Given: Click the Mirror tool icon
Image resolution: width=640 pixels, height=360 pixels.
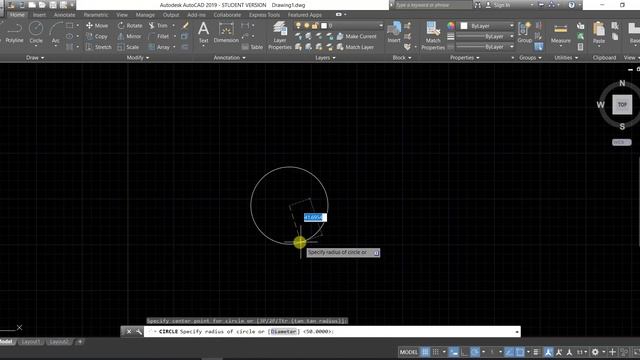Looking at the screenshot, I should coord(121,36).
